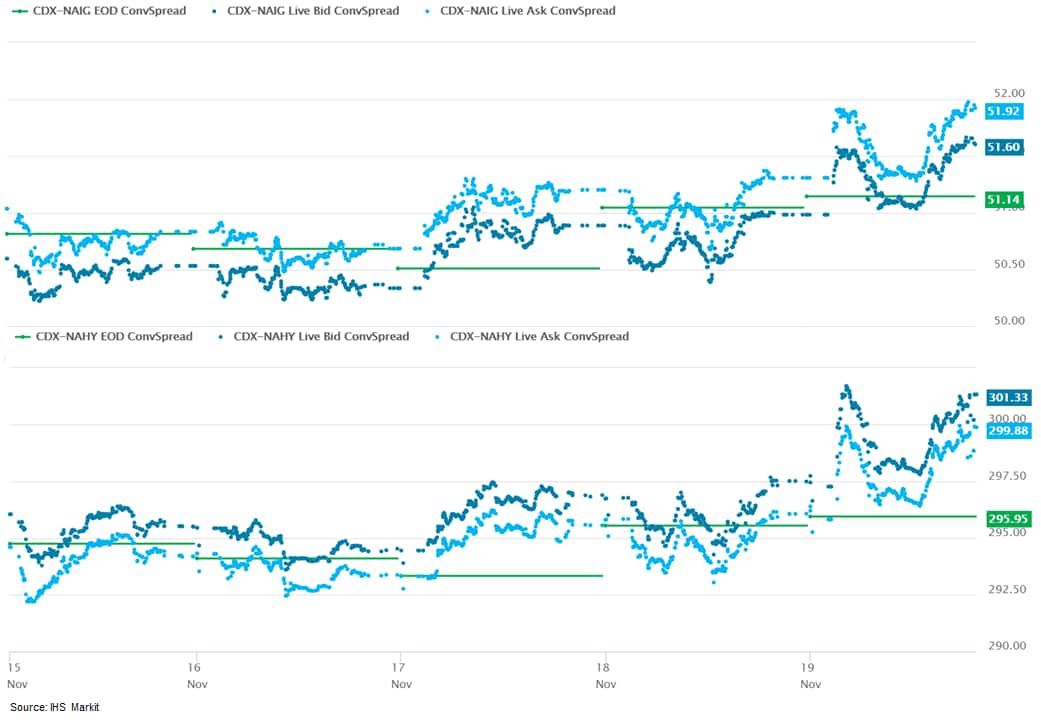
Task: Click the 51.92 light blue value label
Action: coord(1002,111)
